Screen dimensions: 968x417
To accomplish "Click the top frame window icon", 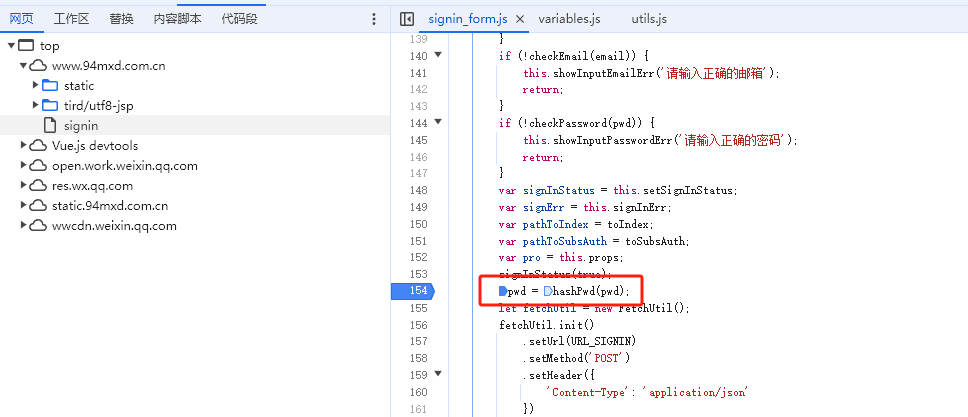I will pyautogui.click(x=26, y=46).
